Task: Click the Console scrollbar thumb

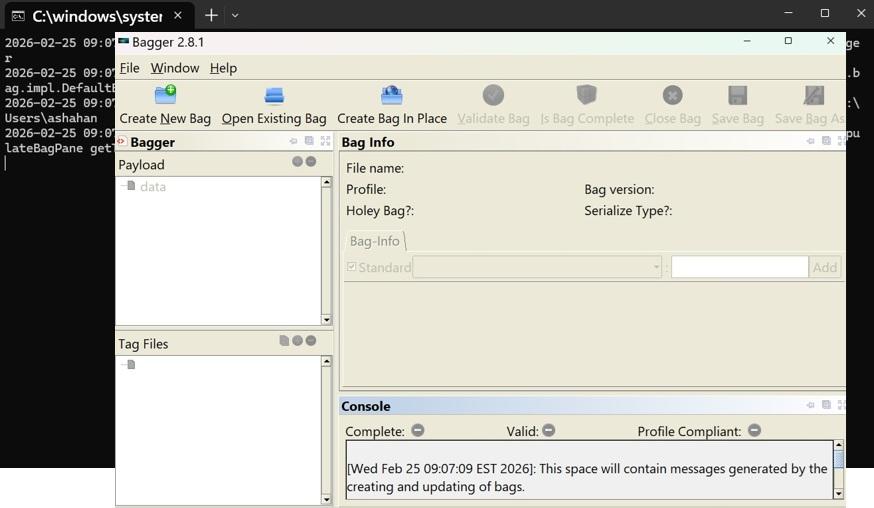Action: (838, 459)
